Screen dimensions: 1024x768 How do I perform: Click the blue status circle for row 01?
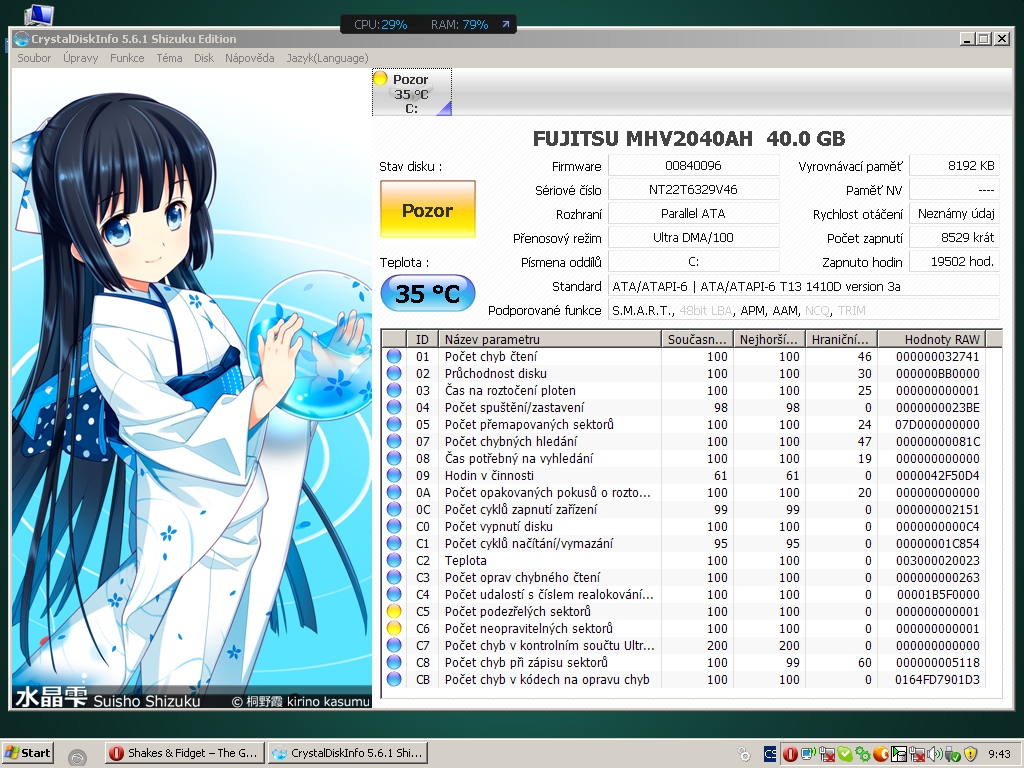point(394,357)
